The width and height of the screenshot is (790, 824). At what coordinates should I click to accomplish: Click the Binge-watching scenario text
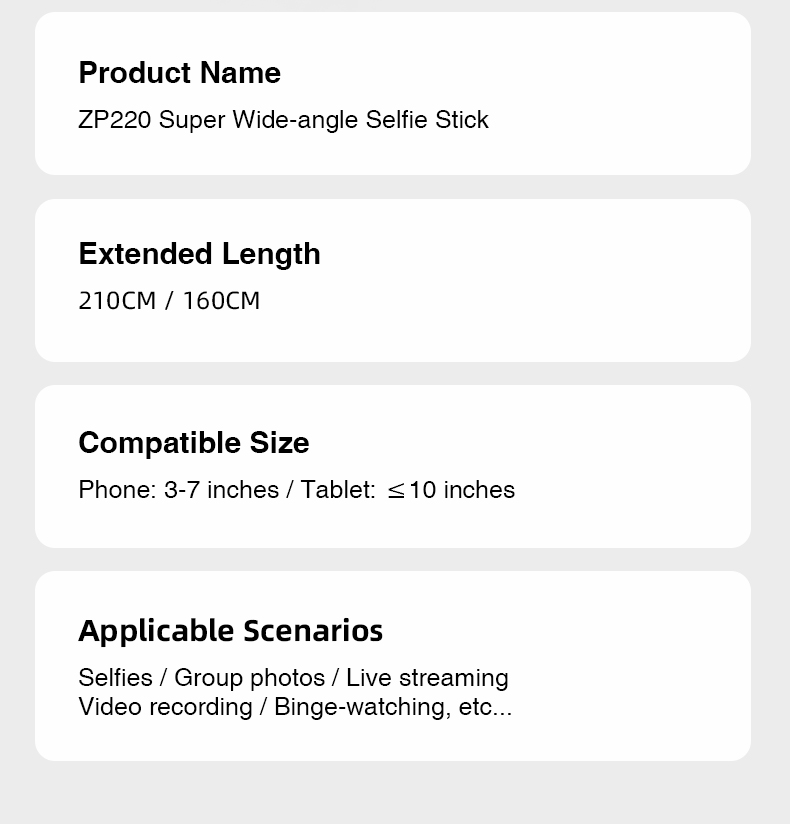[361, 707]
